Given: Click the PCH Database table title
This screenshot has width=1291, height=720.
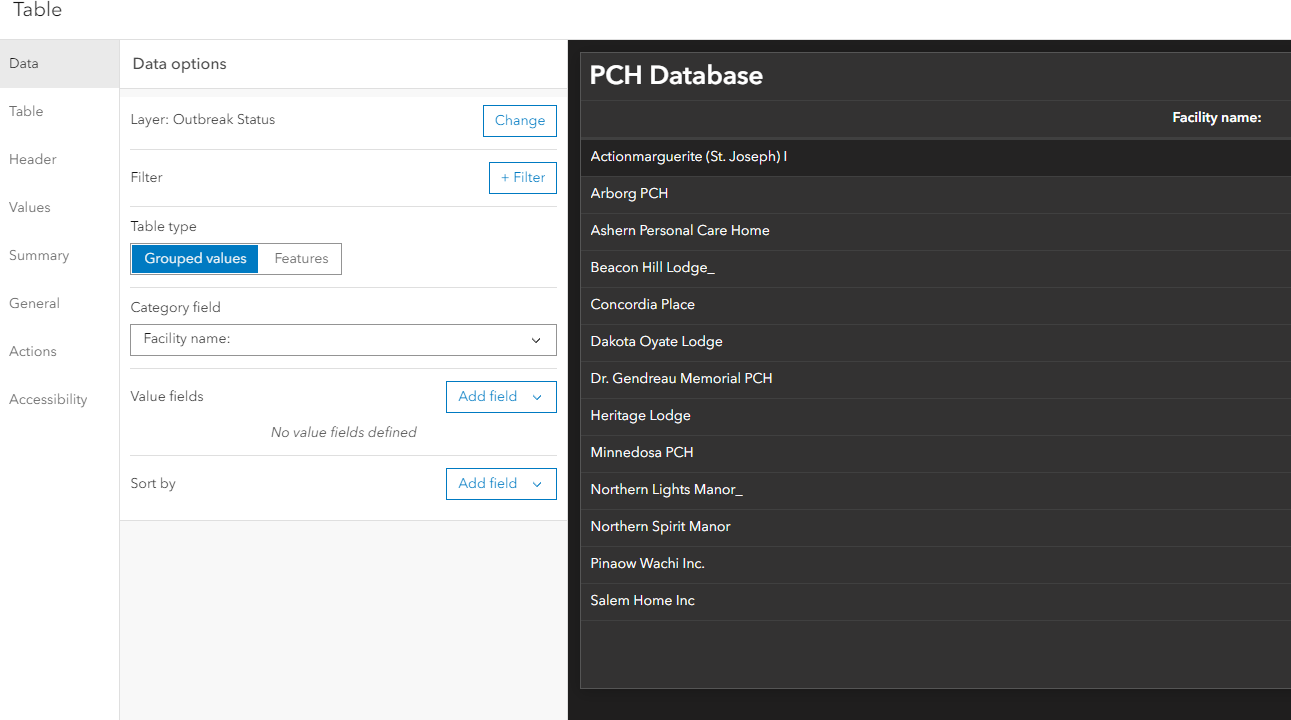Looking at the screenshot, I should 676,75.
